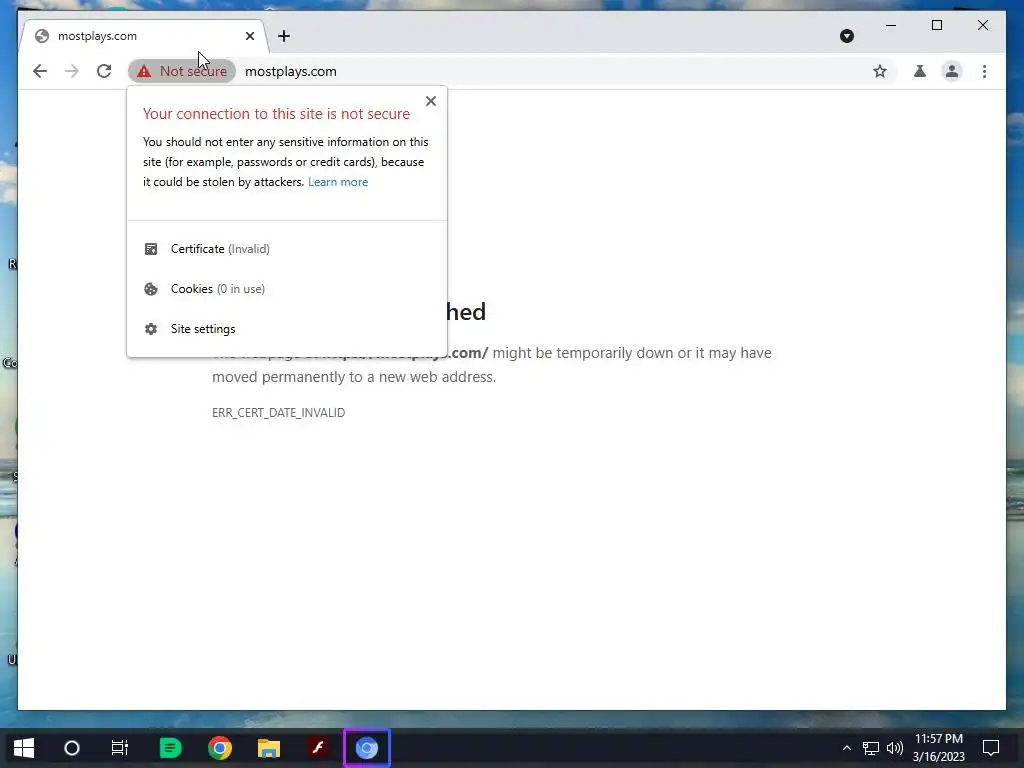The height and width of the screenshot is (768, 1024).
Task: Click the certificate icon in popup
Action: 151,249
